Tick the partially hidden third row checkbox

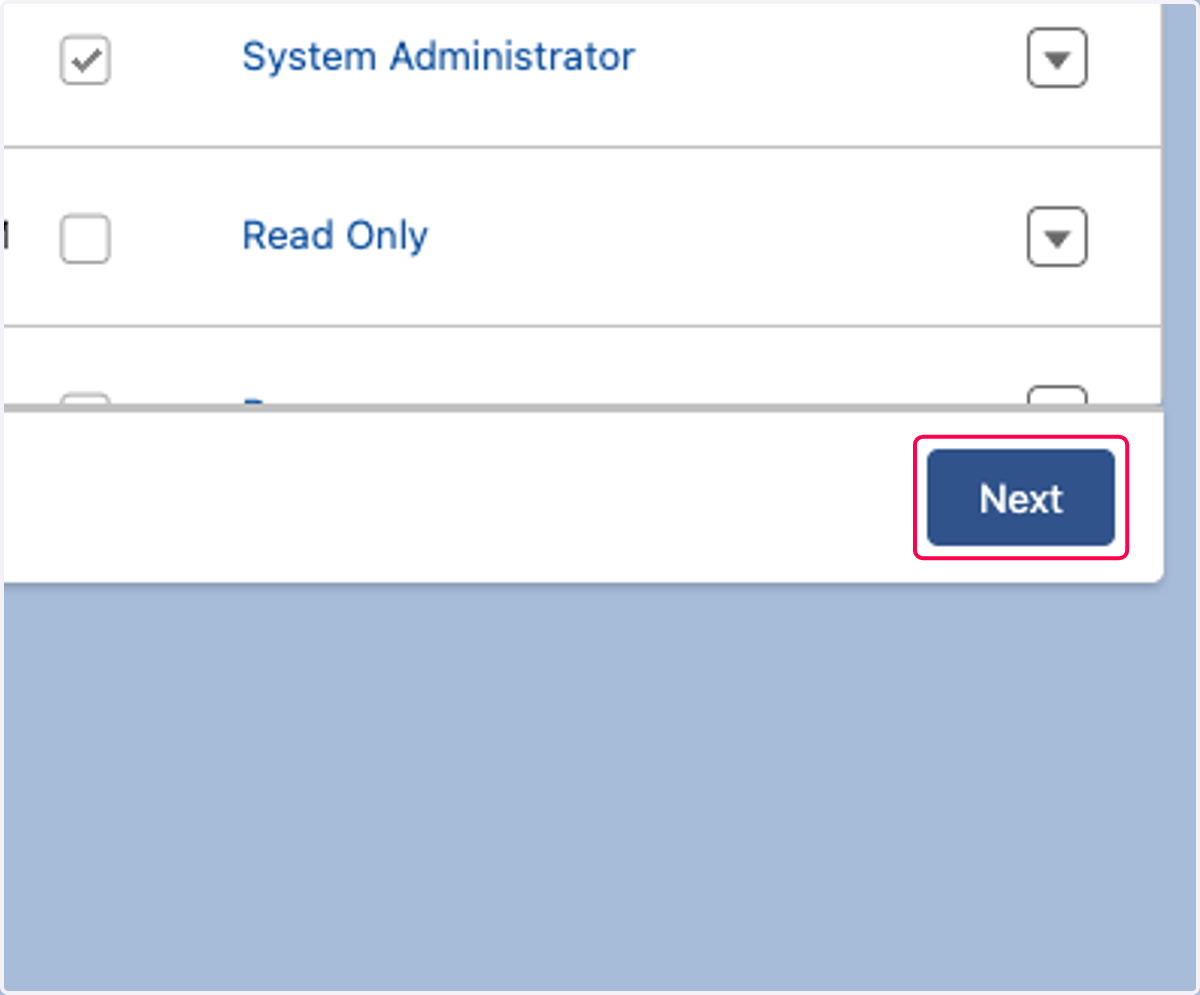[x=85, y=398]
